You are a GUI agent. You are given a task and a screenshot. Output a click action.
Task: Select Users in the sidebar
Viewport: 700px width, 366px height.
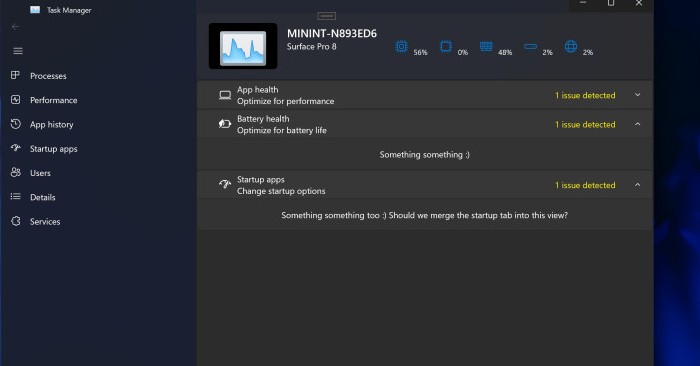coord(40,173)
